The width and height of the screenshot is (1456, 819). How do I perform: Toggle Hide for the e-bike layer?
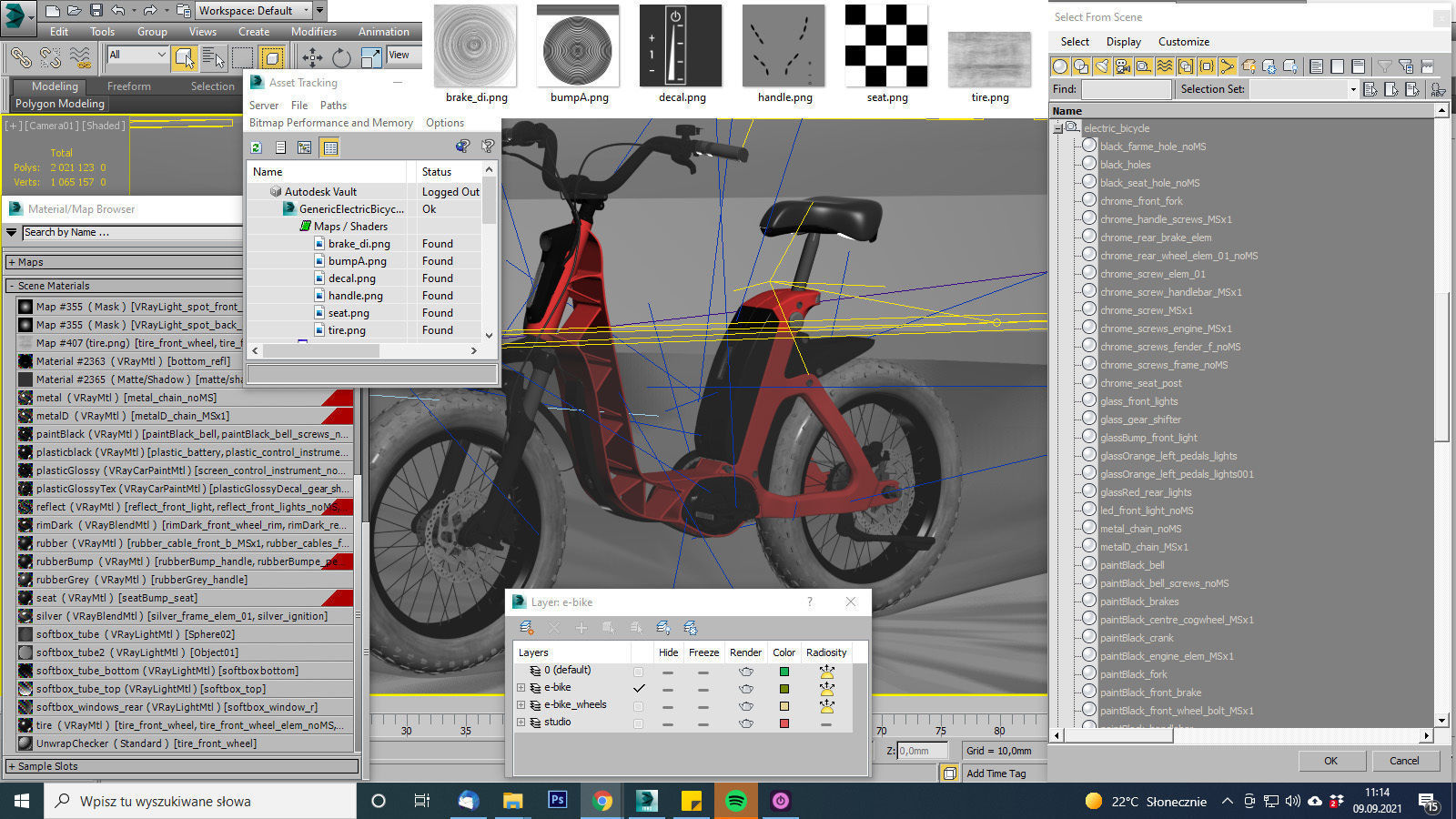668,689
